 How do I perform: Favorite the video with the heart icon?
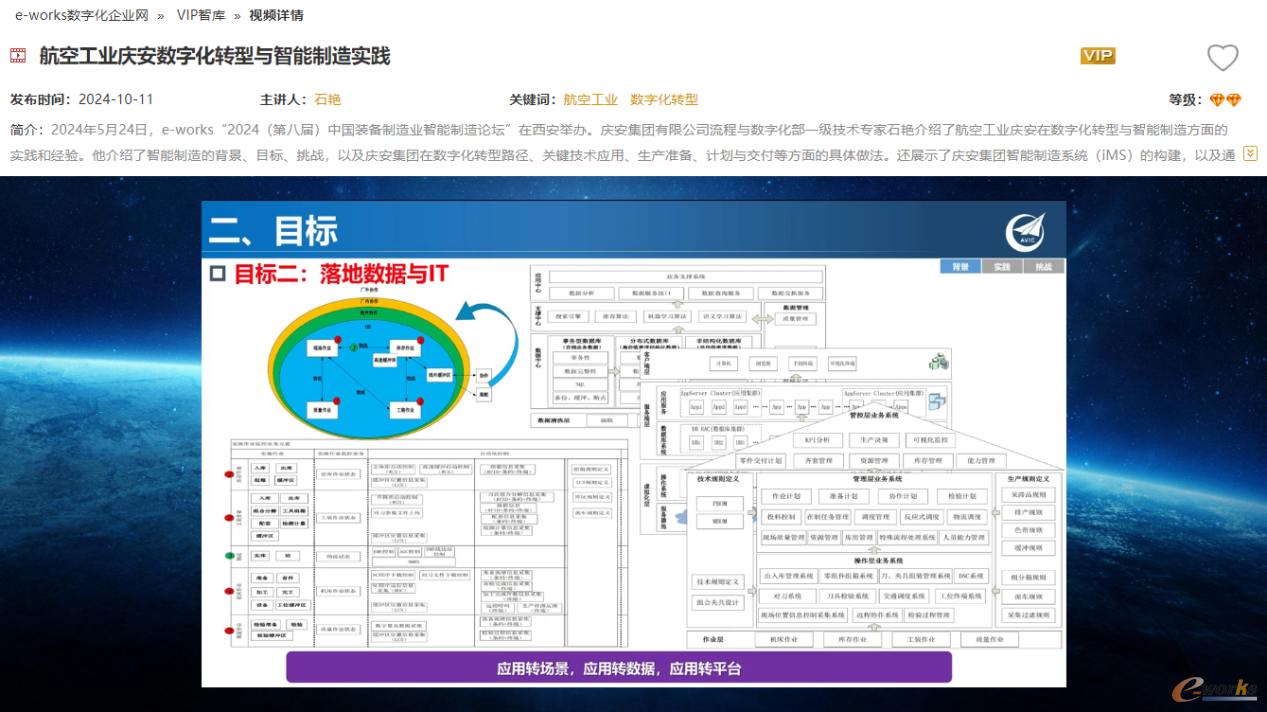pyautogui.click(x=1222, y=58)
